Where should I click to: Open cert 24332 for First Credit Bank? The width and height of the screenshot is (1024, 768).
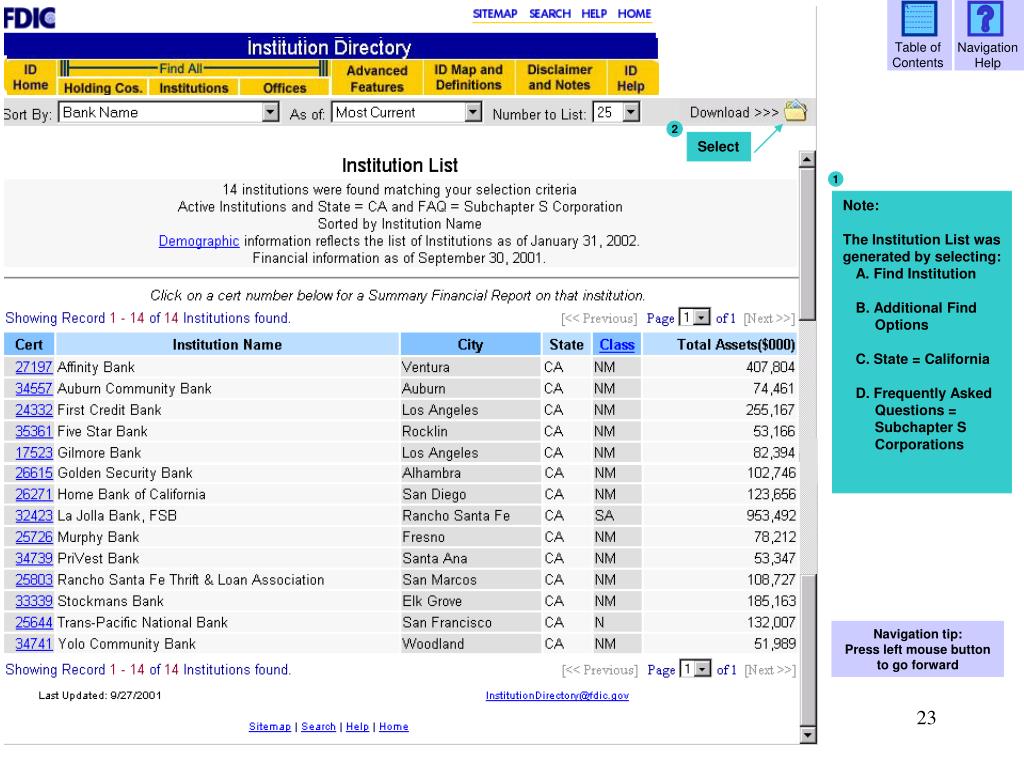click(34, 410)
